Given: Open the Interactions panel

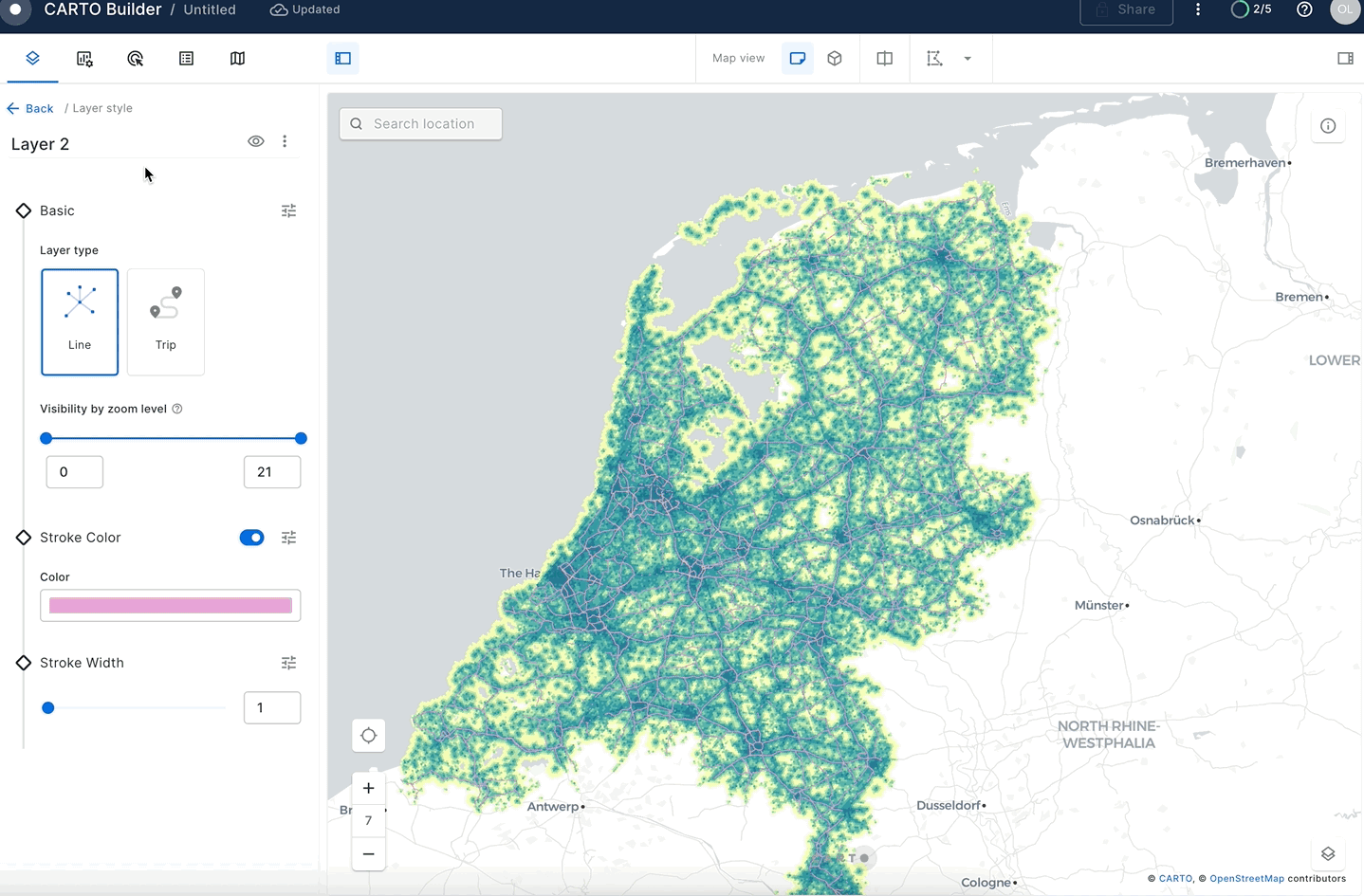Looking at the screenshot, I should coord(135,58).
